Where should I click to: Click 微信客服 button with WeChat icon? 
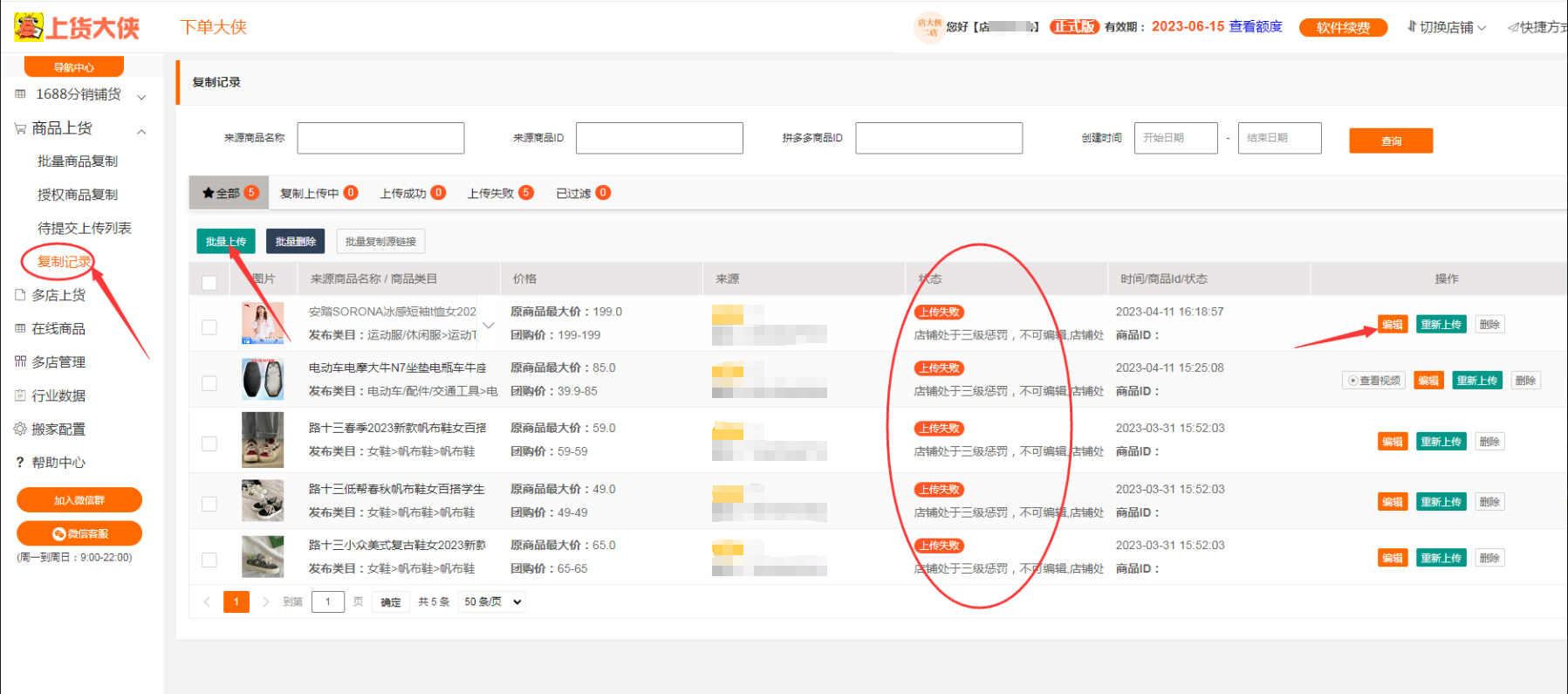pos(79,533)
